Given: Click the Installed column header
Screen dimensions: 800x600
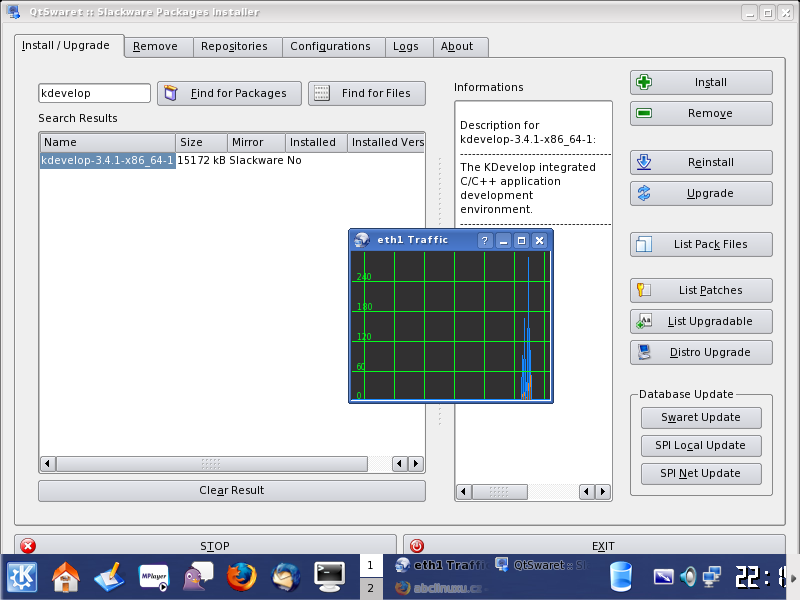Looking at the screenshot, I should click(316, 142).
